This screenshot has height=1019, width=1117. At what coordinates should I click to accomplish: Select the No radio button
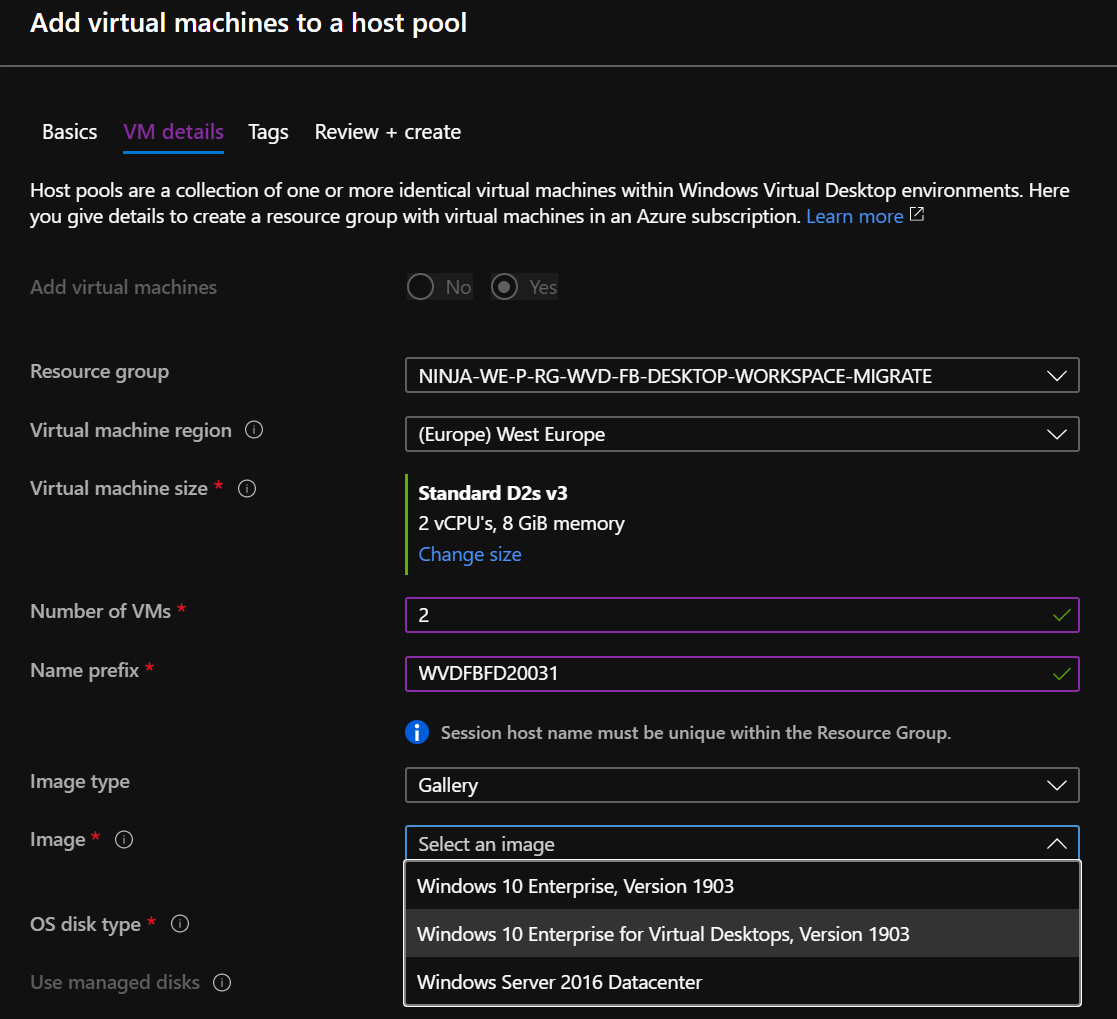(x=420, y=286)
